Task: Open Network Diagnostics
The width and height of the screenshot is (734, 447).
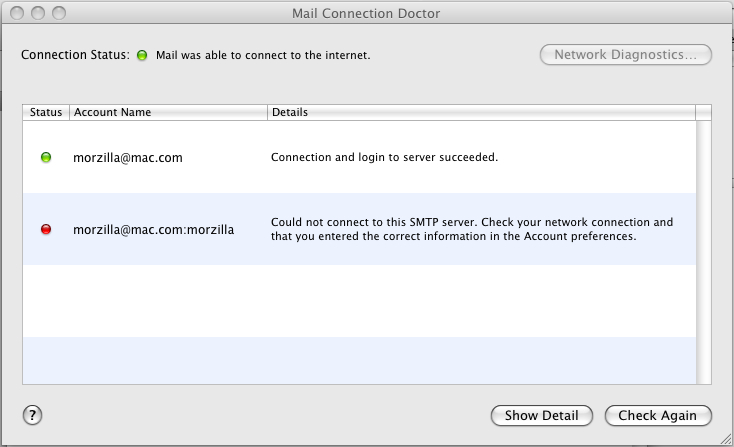Action: [x=626, y=55]
